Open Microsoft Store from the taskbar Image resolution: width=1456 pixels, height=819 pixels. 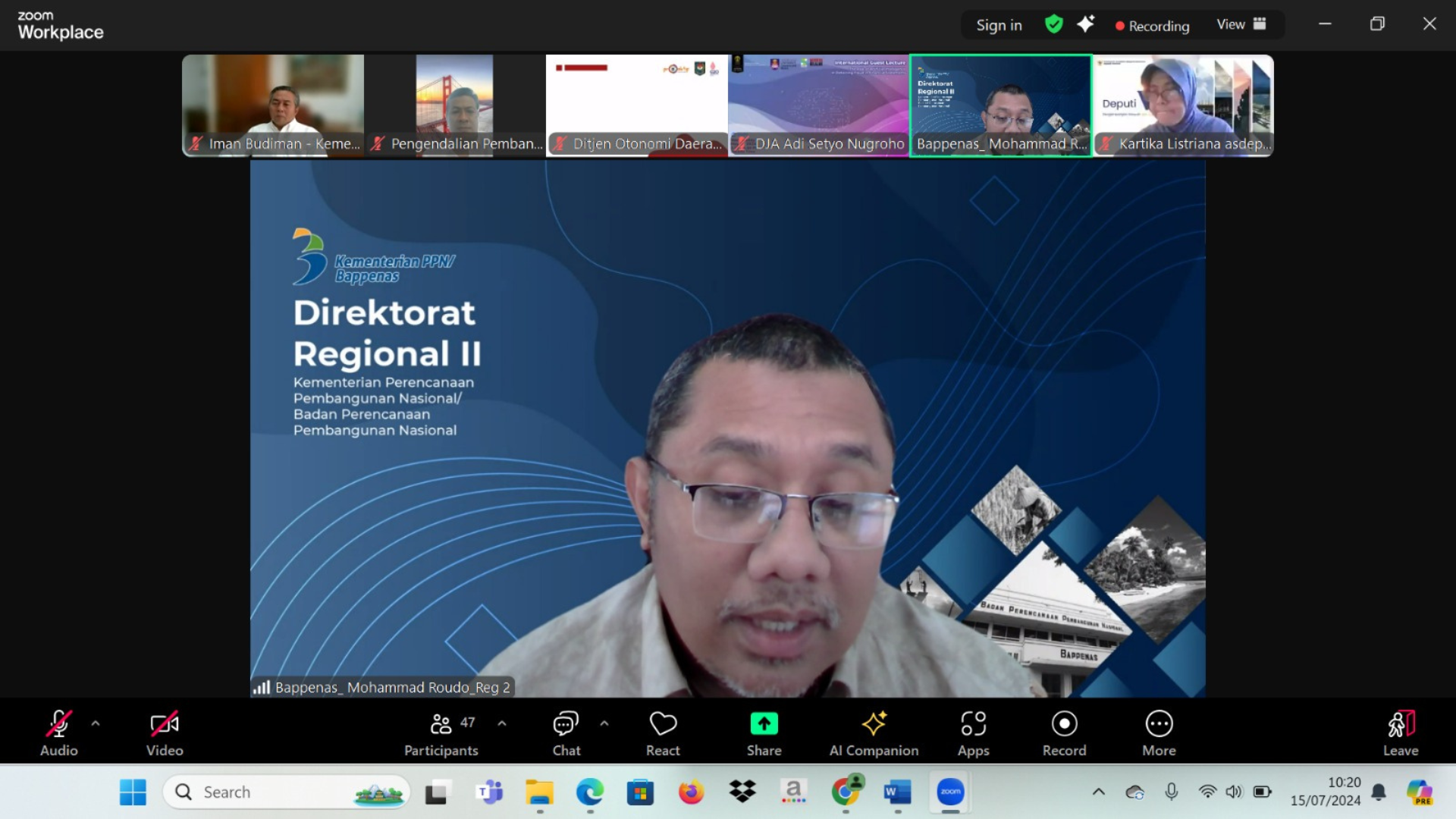click(640, 792)
